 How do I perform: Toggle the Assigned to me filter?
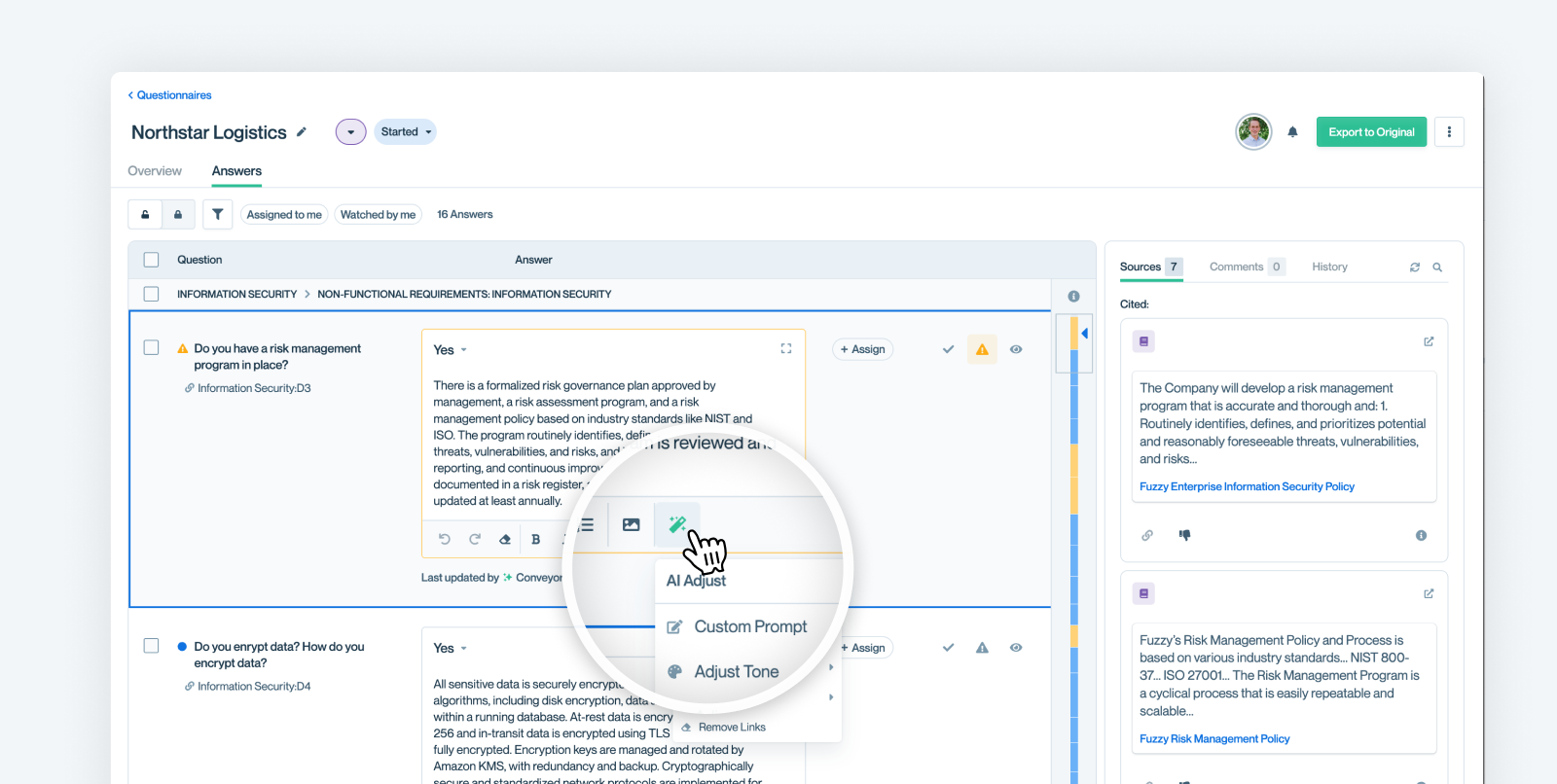coord(284,215)
